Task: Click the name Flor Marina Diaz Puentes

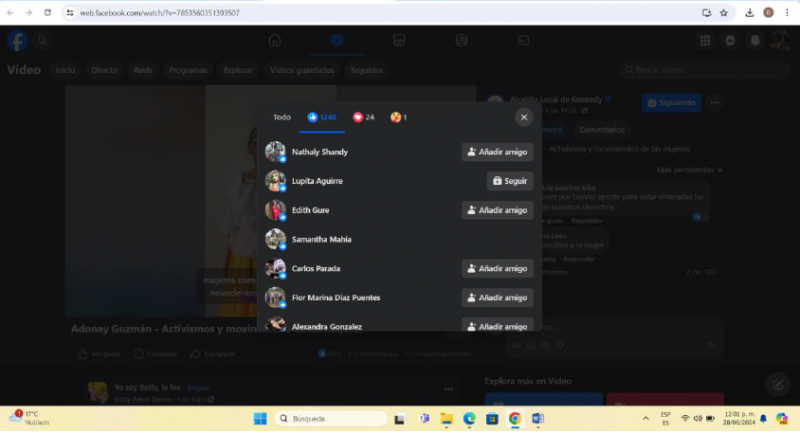Action: (336, 297)
